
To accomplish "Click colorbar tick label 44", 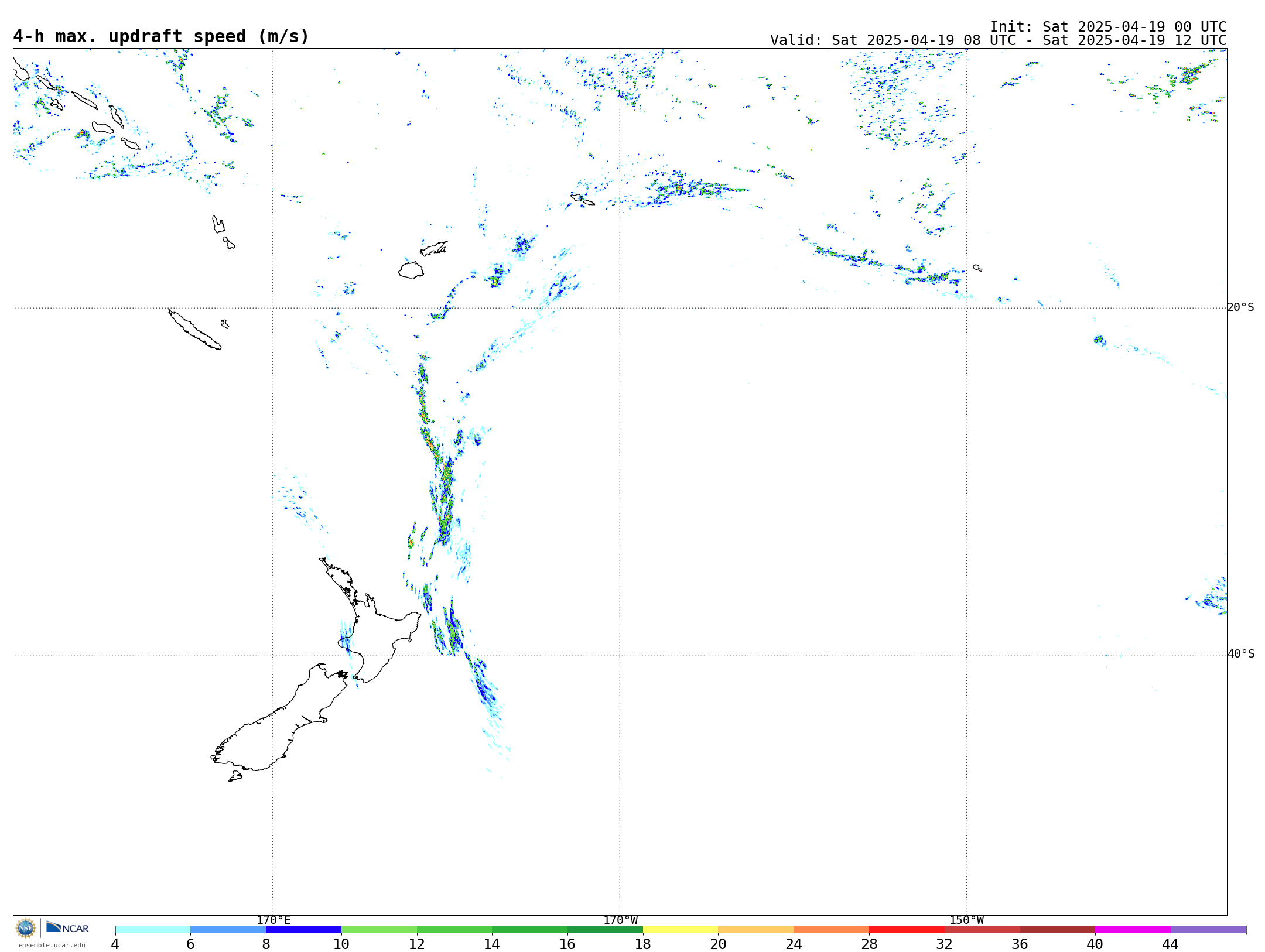I will (x=1171, y=944).
